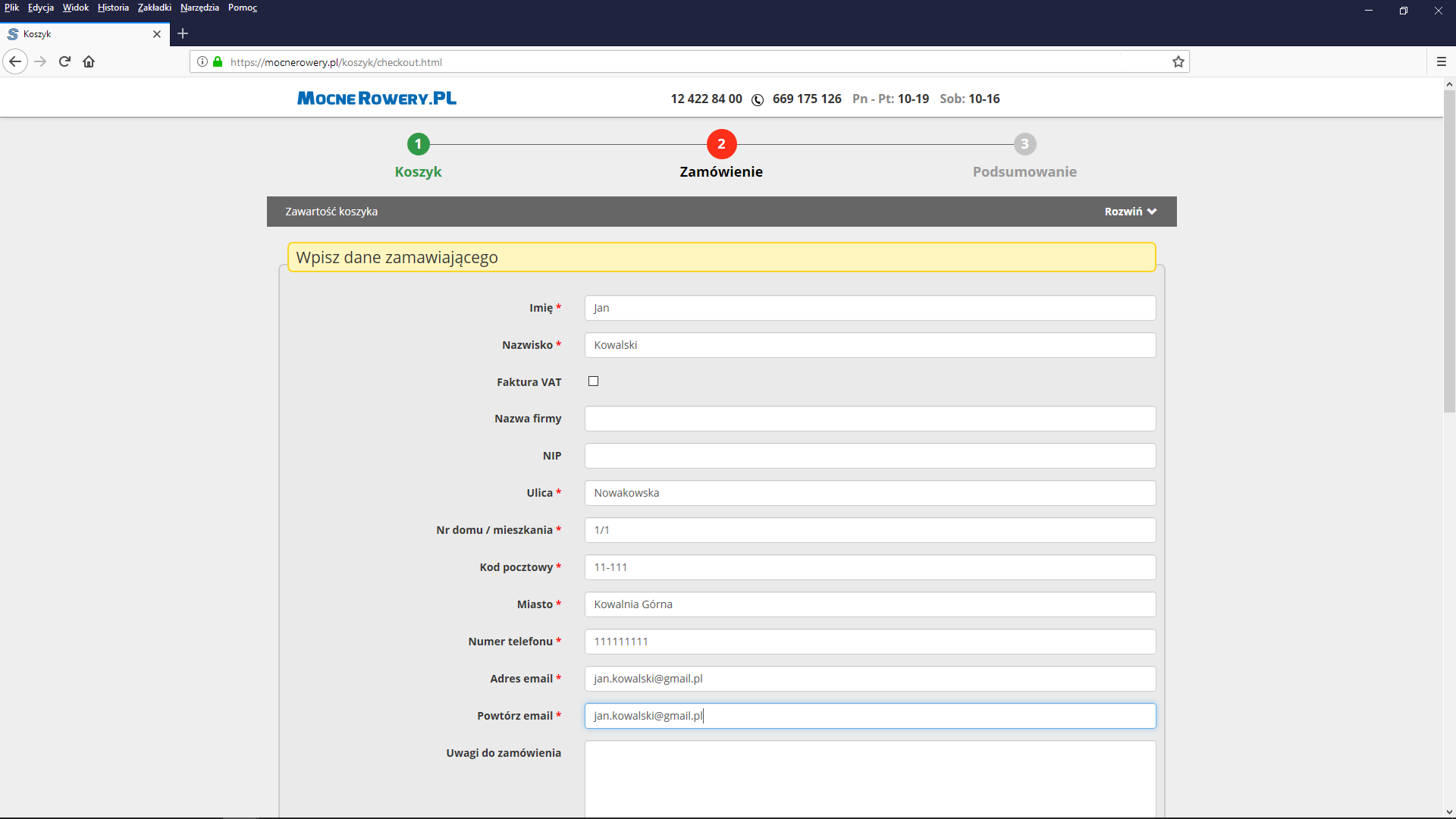Click the Zamówienie step 2 circle
1456x819 pixels.
click(x=721, y=144)
